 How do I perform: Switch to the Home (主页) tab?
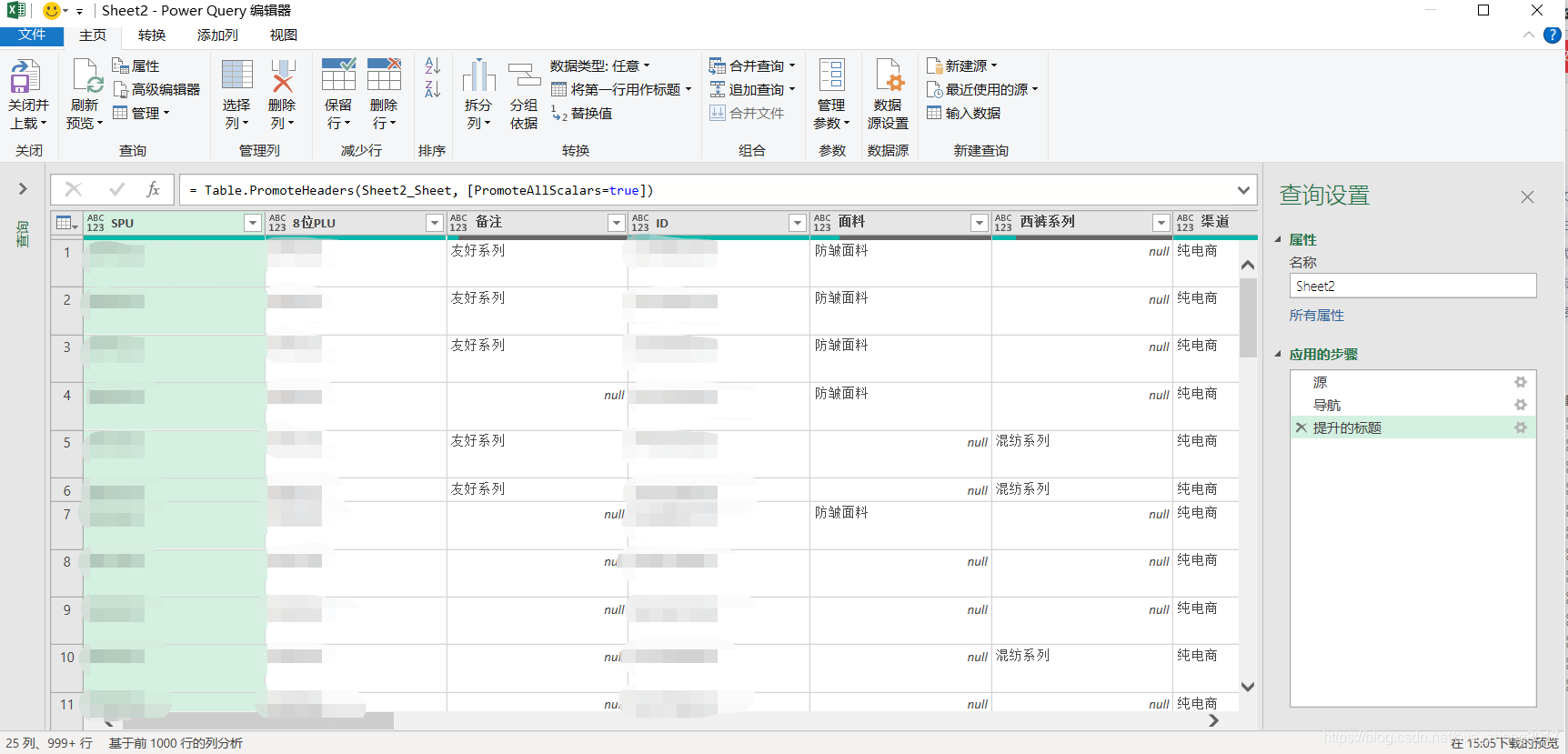tap(93, 35)
